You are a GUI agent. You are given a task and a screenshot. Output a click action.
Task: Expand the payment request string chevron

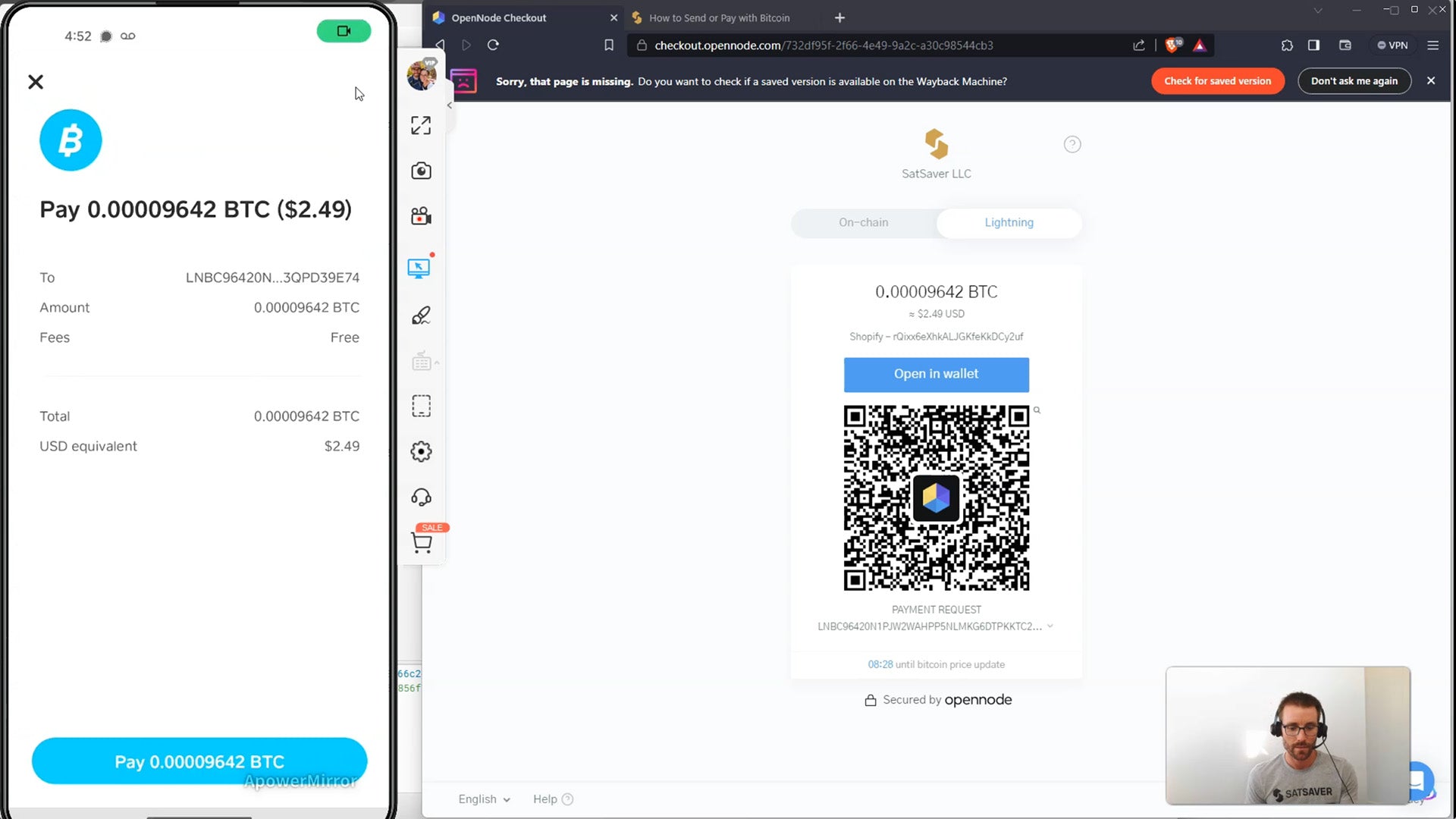pyautogui.click(x=1050, y=626)
